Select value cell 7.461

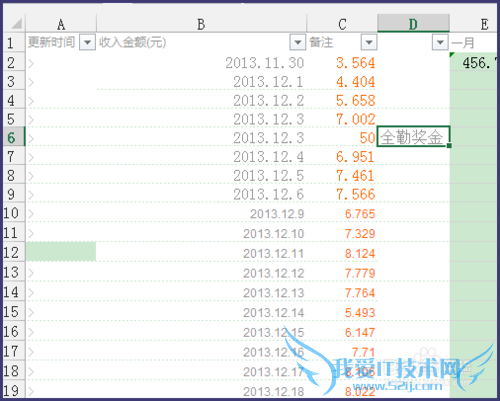point(342,175)
